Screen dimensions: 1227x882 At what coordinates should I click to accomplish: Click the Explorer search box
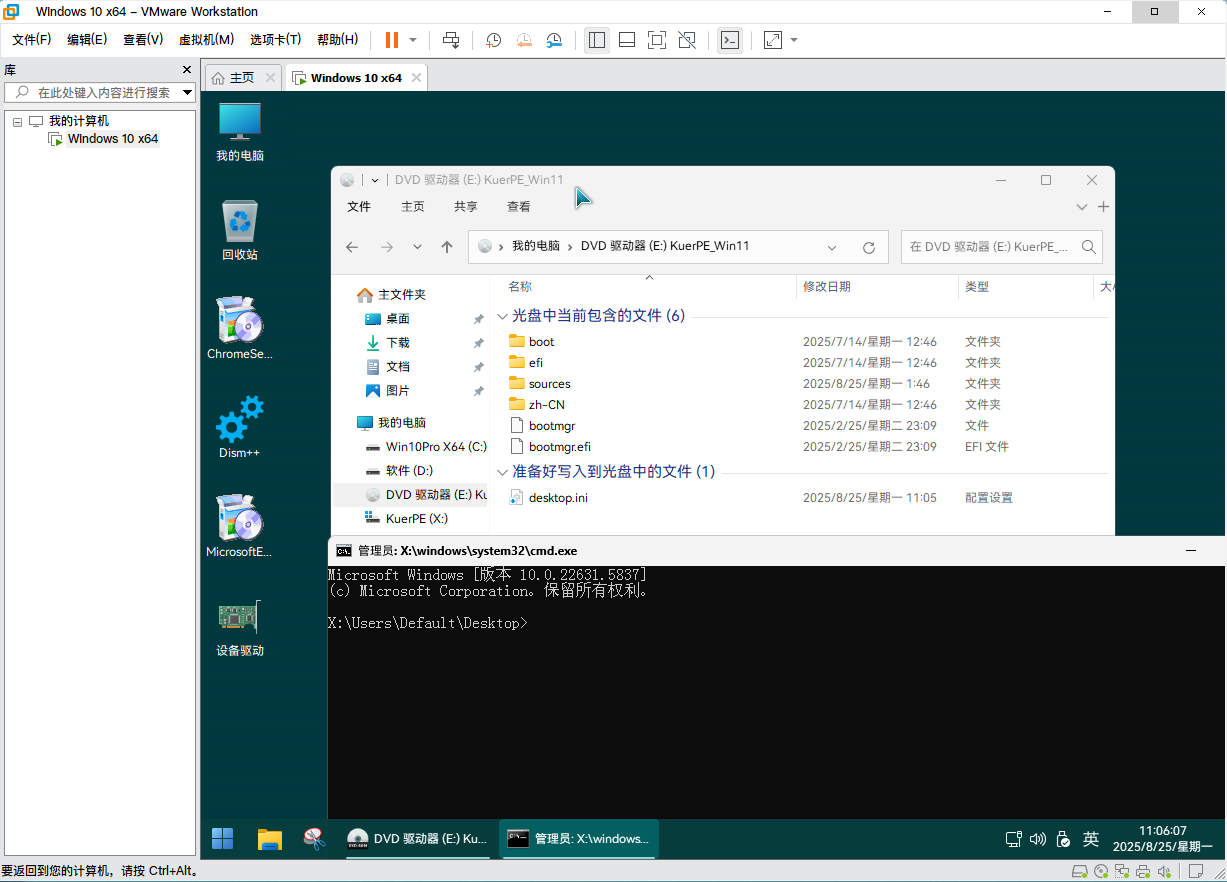point(1002,247)
